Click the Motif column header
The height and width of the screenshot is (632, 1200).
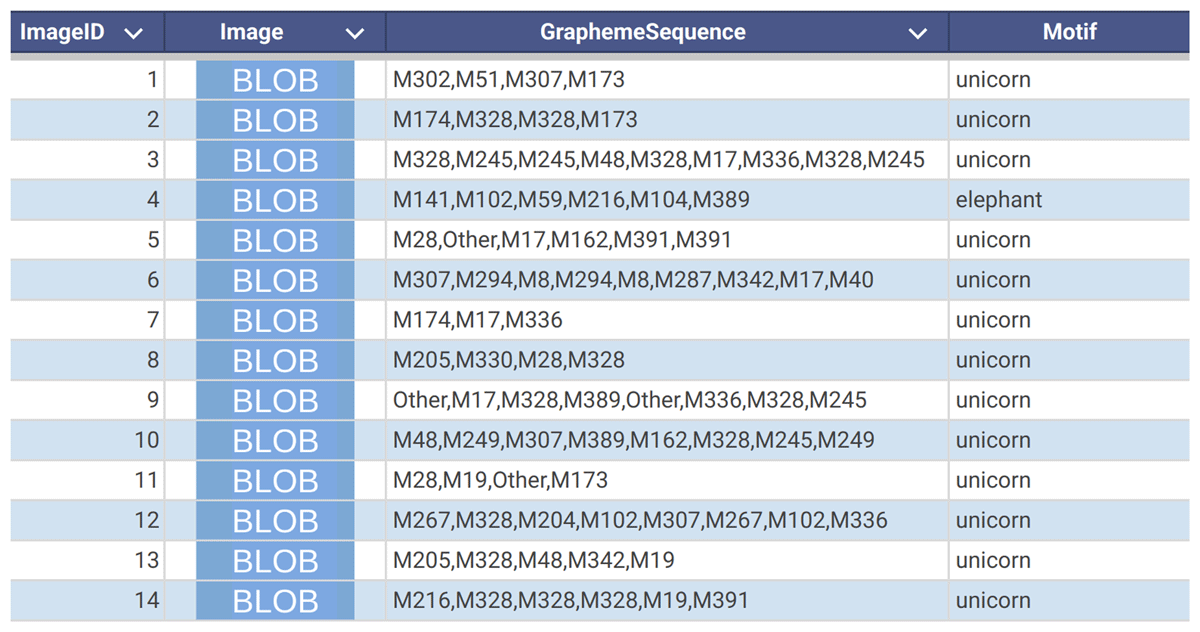pyautogui.click(x=1069, y=32)
